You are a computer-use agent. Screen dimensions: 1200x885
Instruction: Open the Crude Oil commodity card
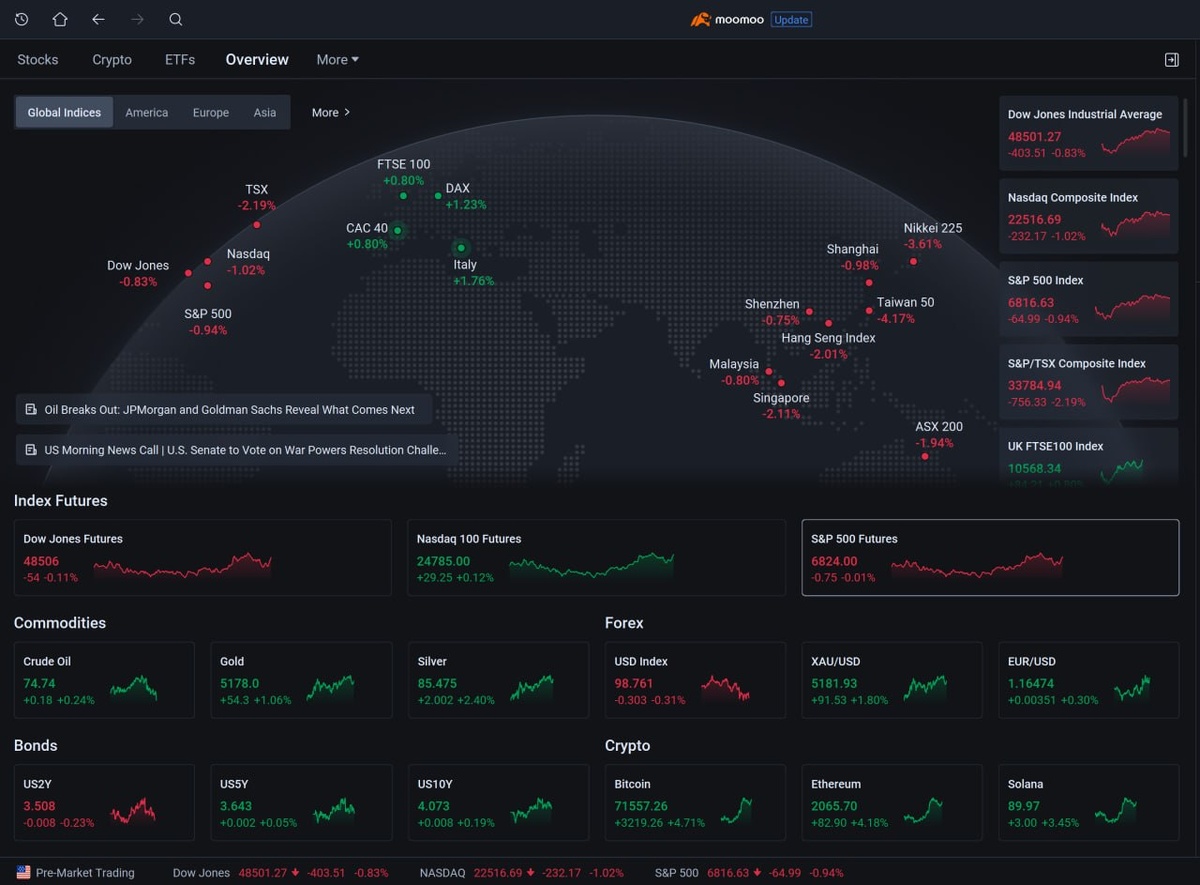click(104, 680)
